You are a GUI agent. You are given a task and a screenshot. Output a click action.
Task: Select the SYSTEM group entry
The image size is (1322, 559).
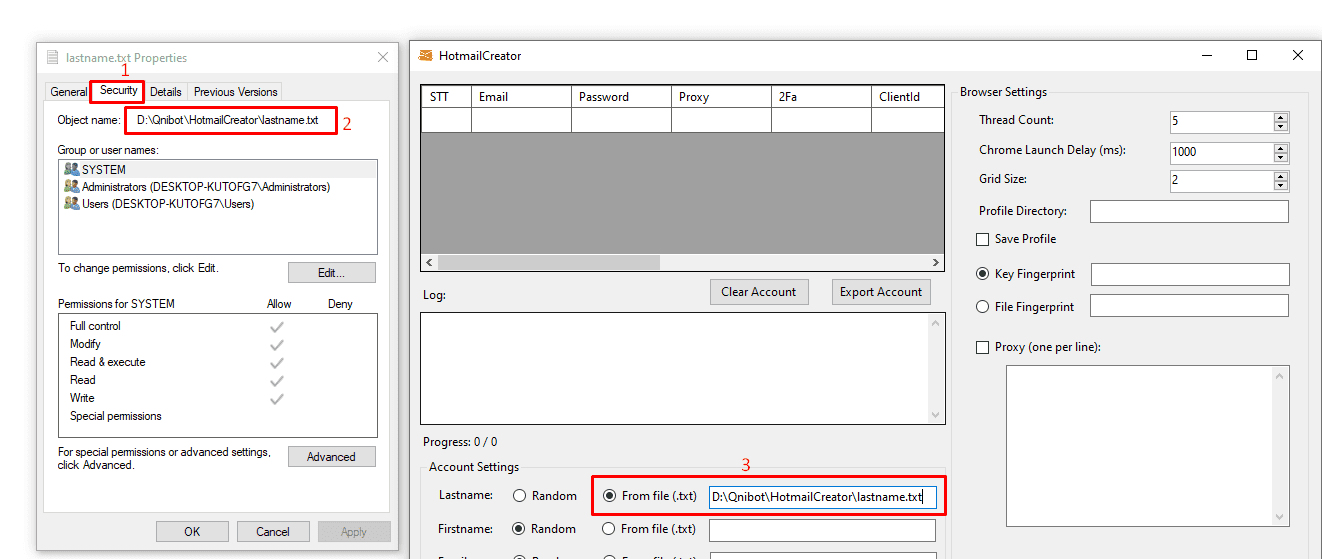(218, 169)
